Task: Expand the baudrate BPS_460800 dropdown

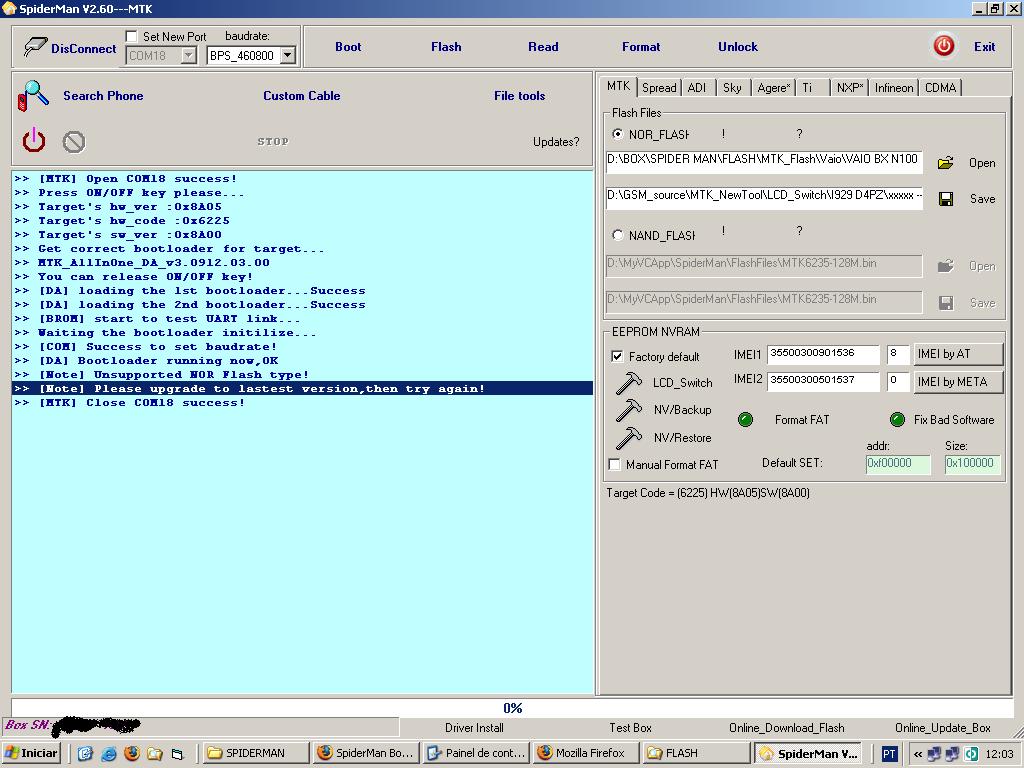Action: pyautogui.click(x=287, y=56)
